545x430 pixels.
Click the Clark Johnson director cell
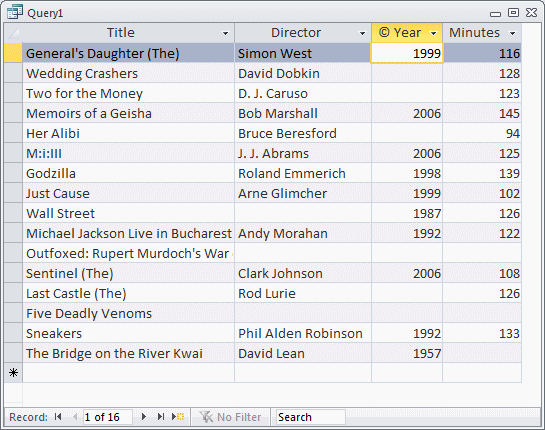303,273
